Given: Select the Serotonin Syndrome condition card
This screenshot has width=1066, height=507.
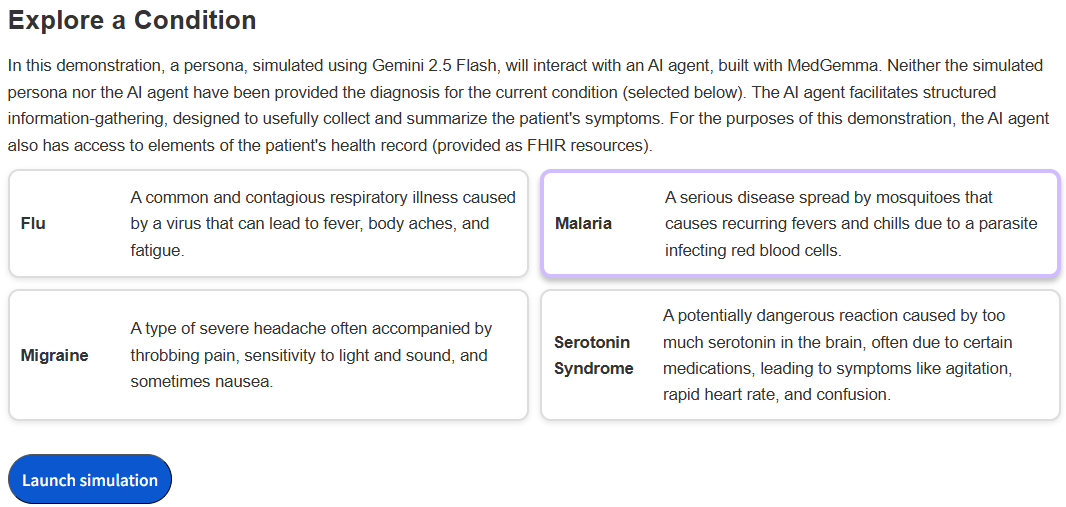Looking at the screenshot, I should 799,355.
